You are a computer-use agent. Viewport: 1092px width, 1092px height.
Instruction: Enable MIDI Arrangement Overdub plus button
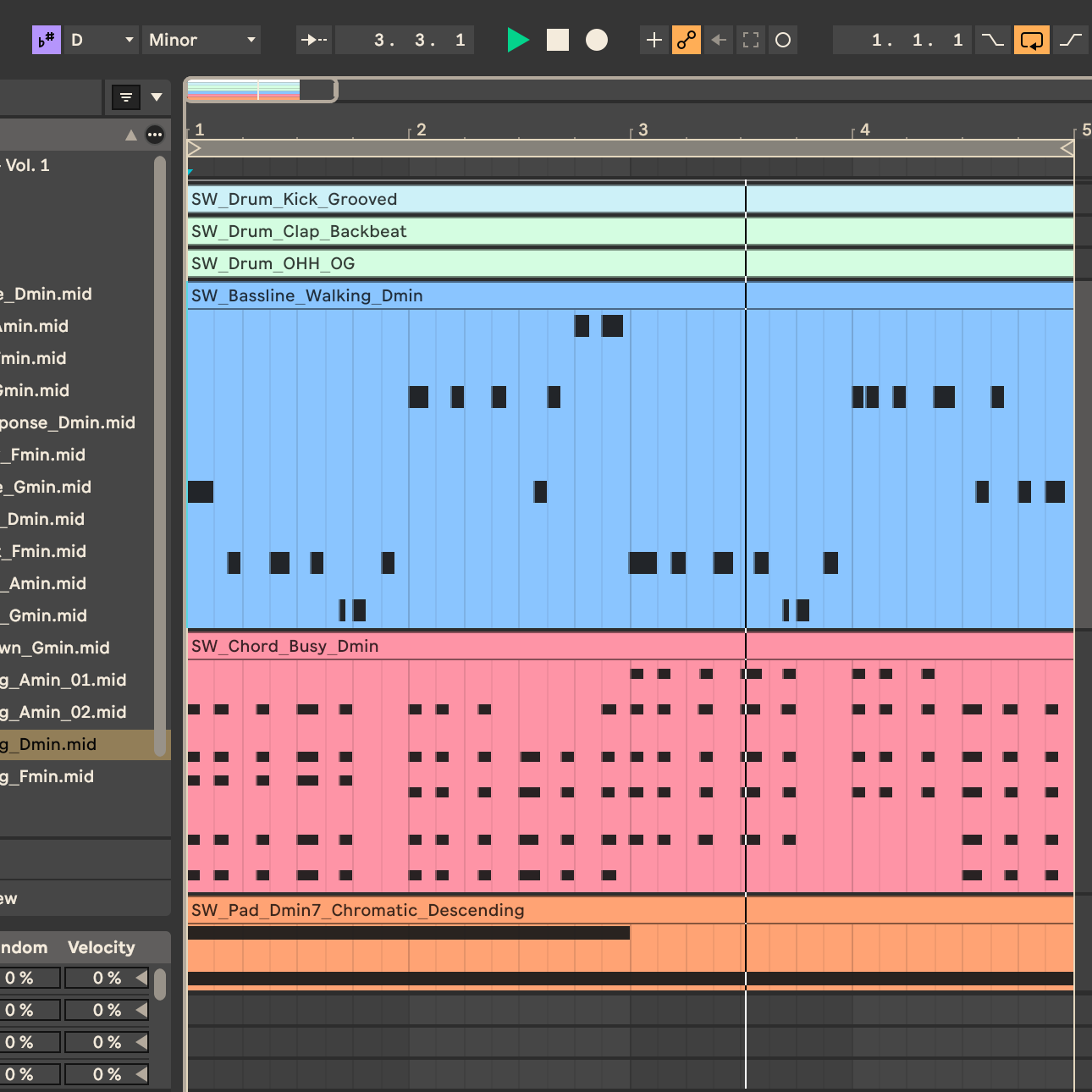tap(654, 40)
